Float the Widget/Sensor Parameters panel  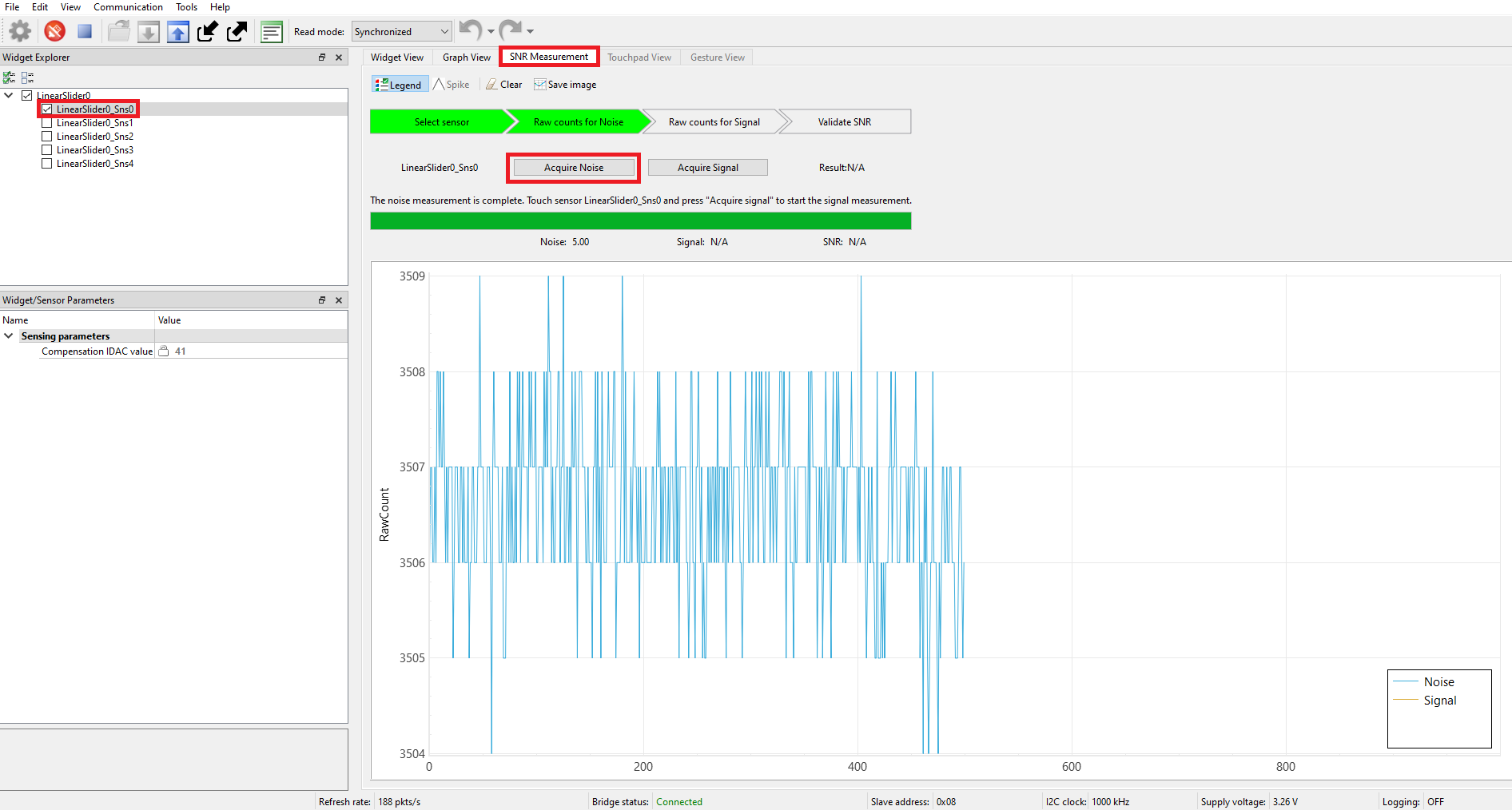(x=322, y=300)
